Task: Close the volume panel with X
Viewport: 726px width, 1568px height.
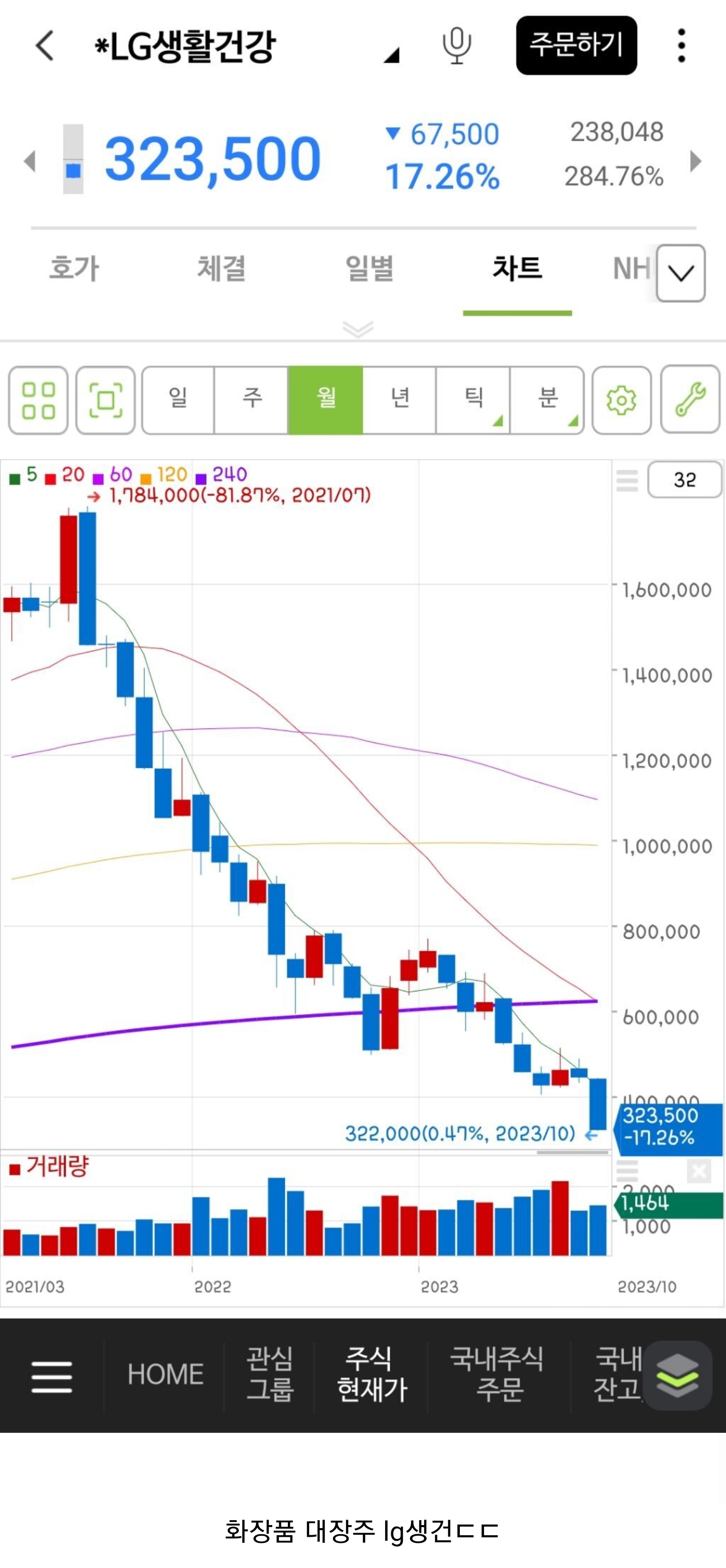Action: pyautogui.click(x=699, y=1170)
